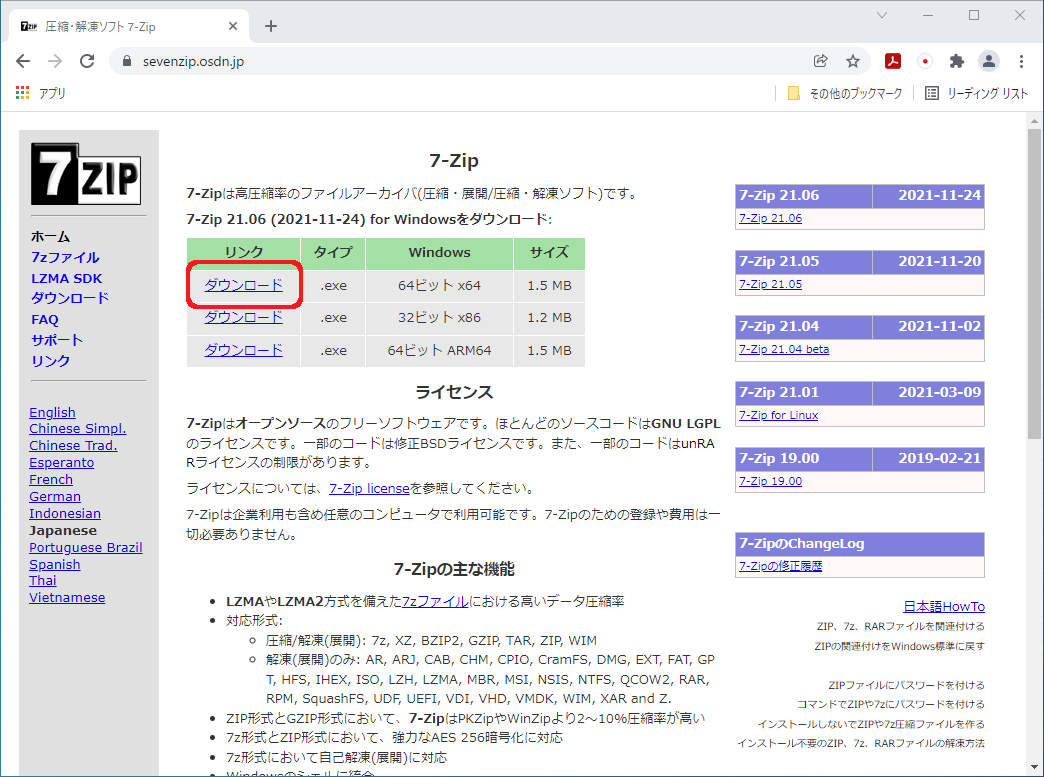Open the 7-Zip for Linux link
Viewport: 1044px width, 777px height.
(778, 415)
